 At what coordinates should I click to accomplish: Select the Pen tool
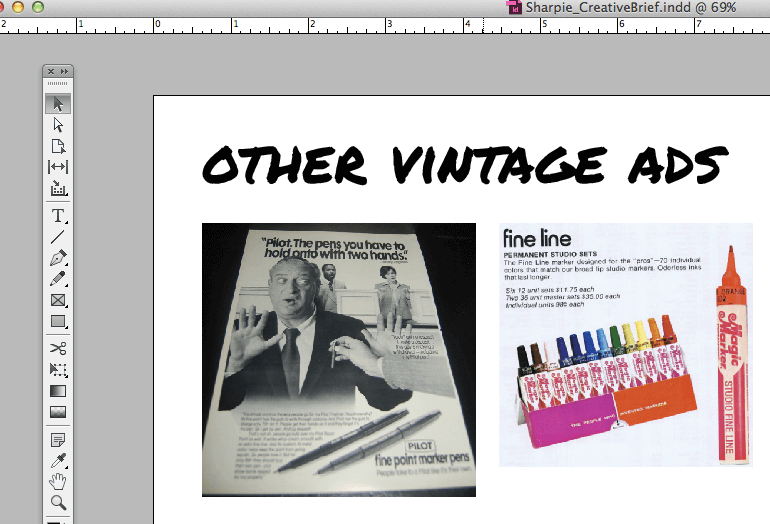click(x=58, y=258)
